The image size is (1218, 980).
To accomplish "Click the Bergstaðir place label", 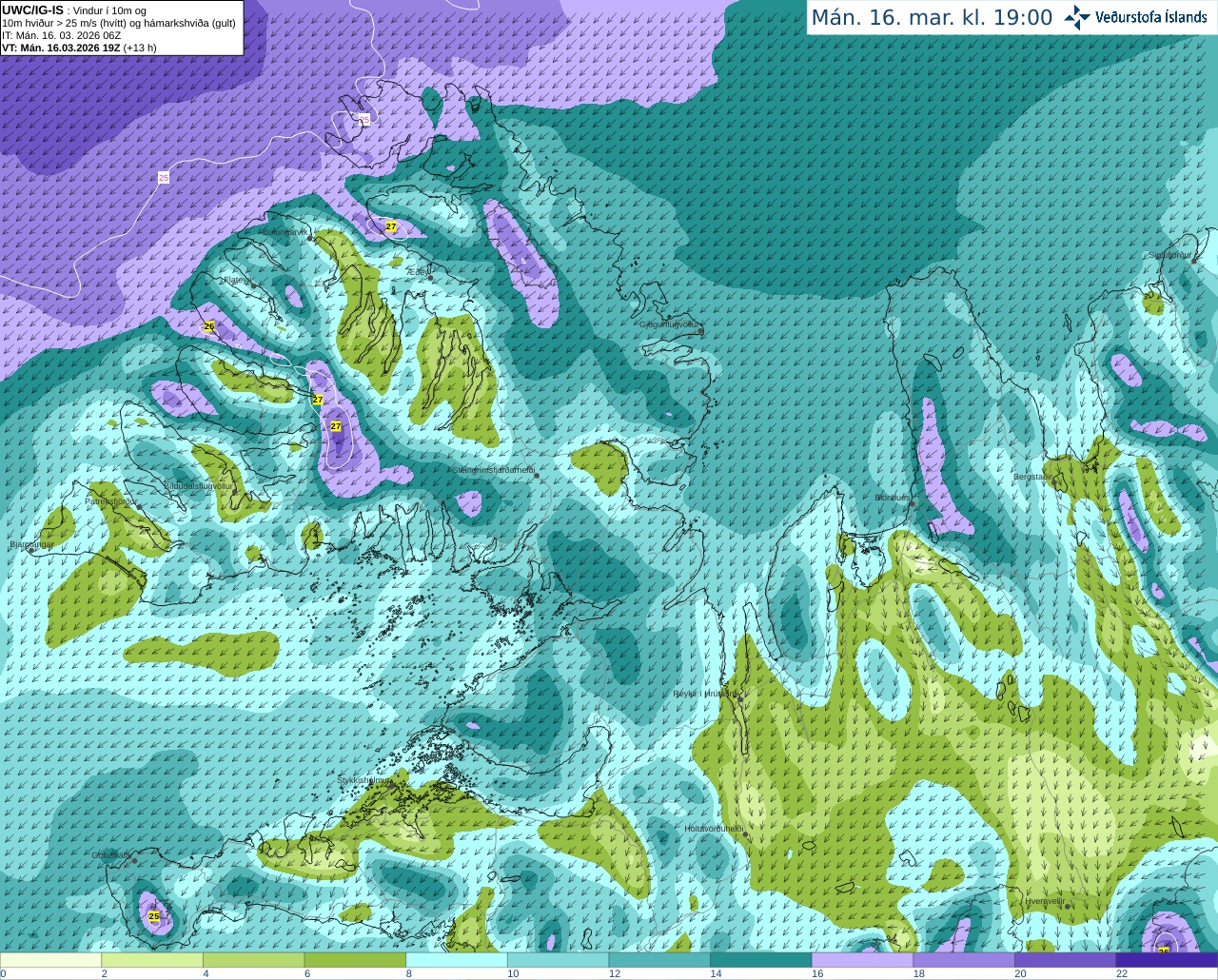I will pos(1031,477).
